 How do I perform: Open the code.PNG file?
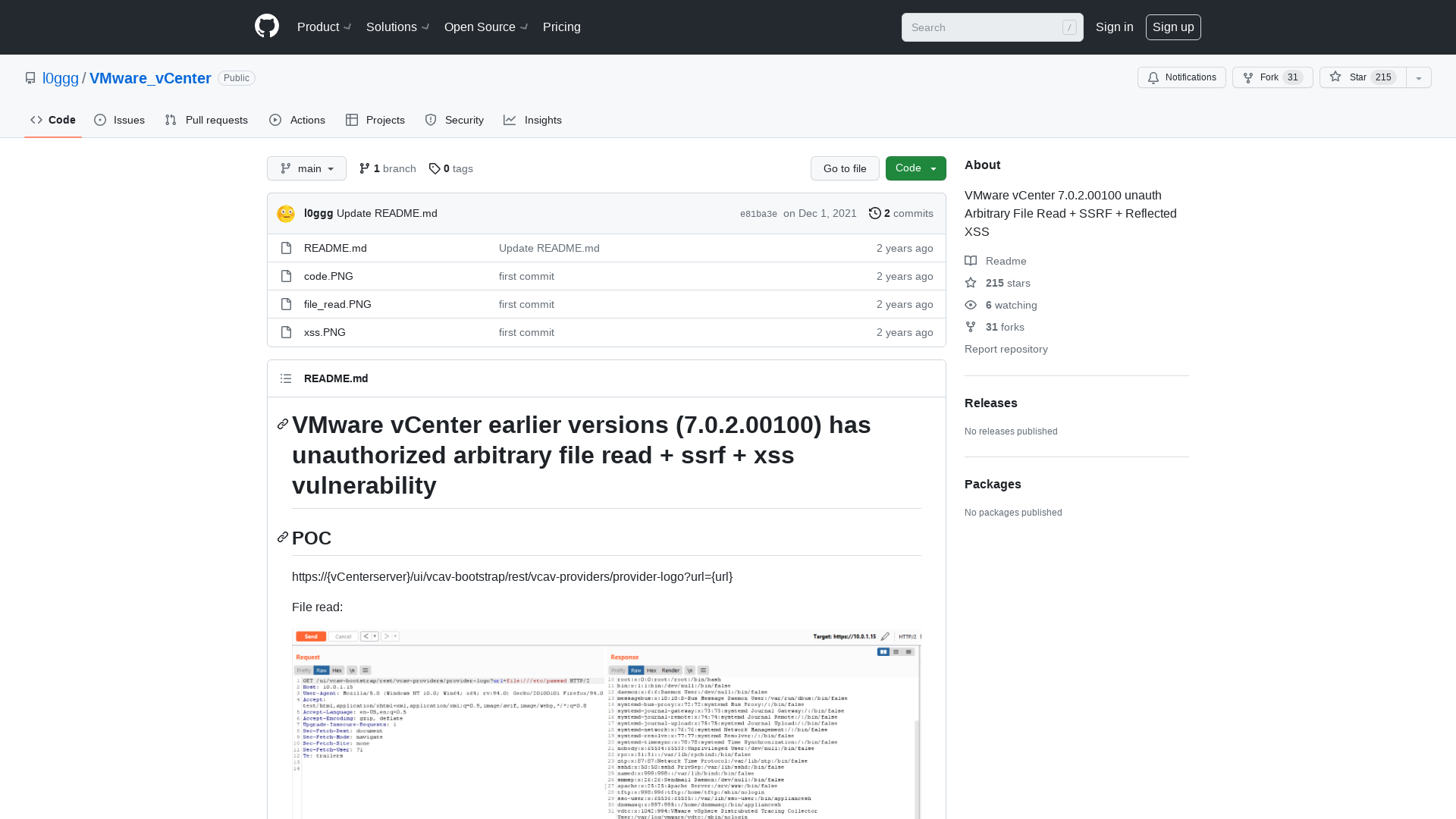point(328,276)
